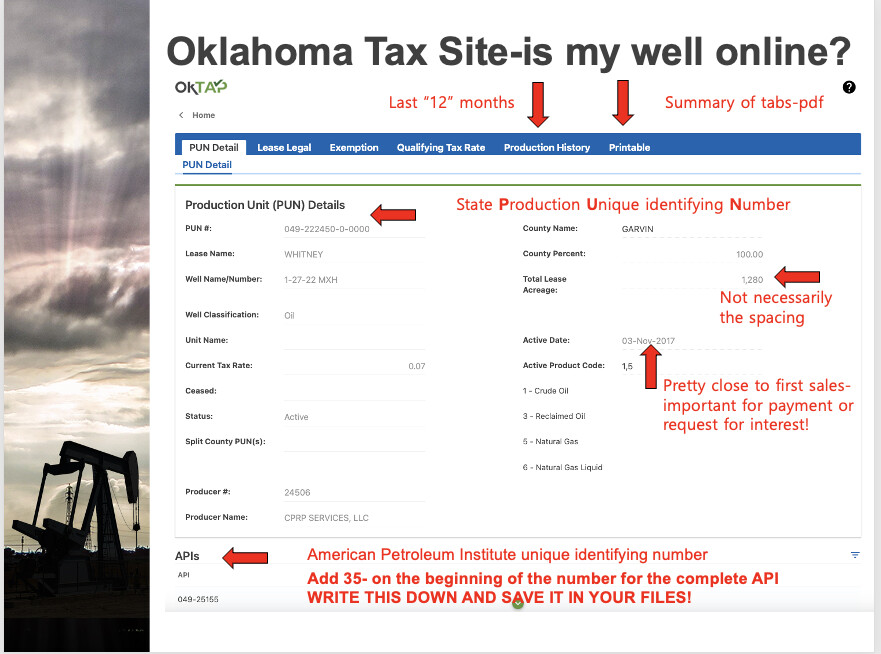Click the OKTAP logo
Image resolution: width=881 pixels, height=654 pixels.
click(x=201, y=87)
